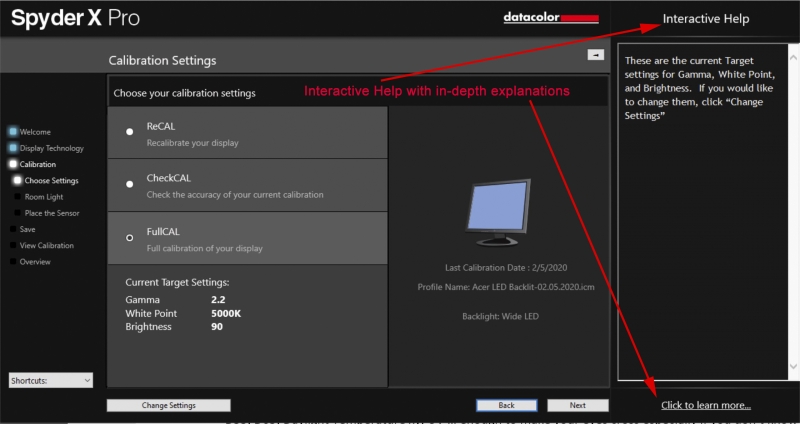Click the Calibration Settings heading
The height and width of the screenshot is (424, 800).
pos(162,61)
